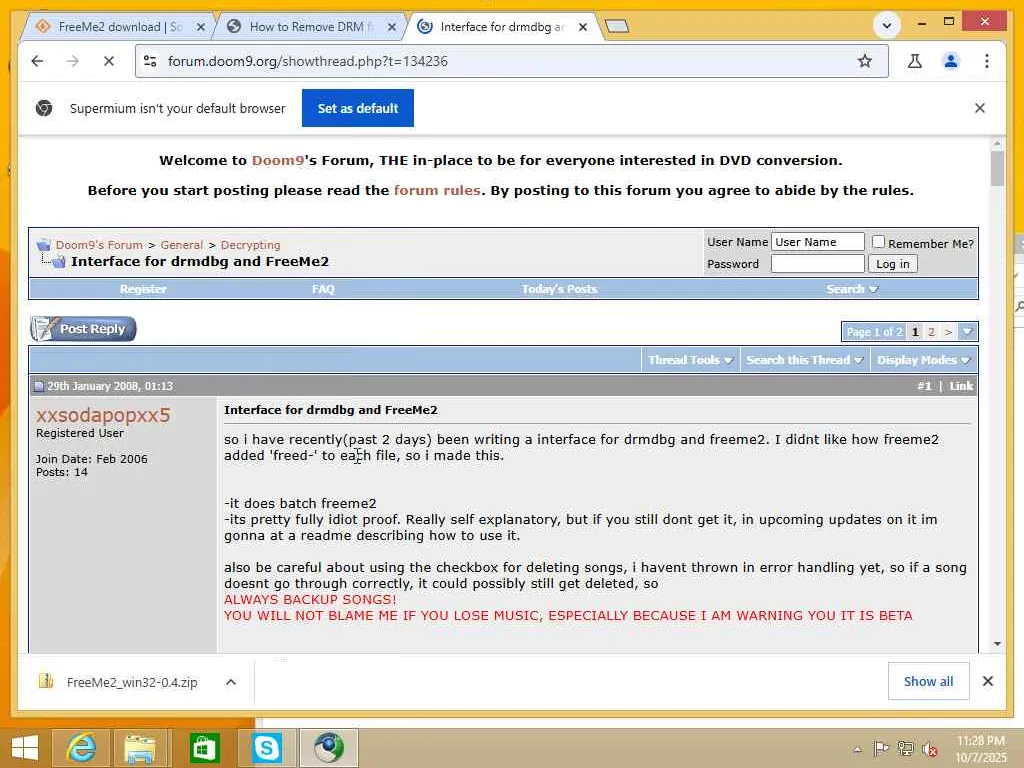
Task: Open the FAQ menu item
Action: 323,289
